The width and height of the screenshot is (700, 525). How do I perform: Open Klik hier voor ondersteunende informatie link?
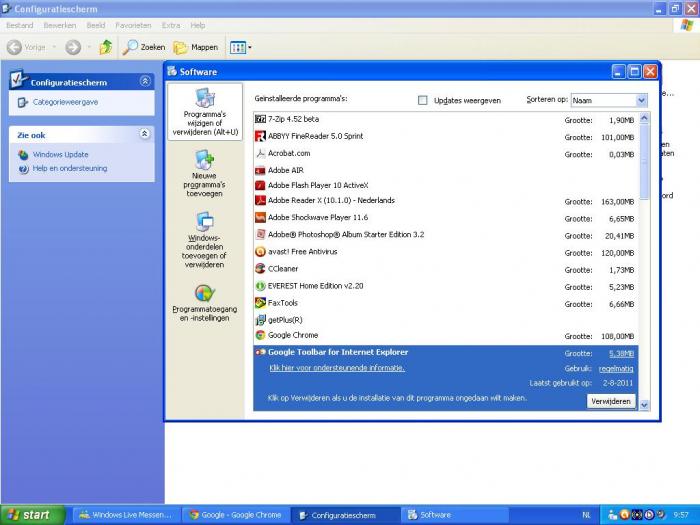(337, 368)
